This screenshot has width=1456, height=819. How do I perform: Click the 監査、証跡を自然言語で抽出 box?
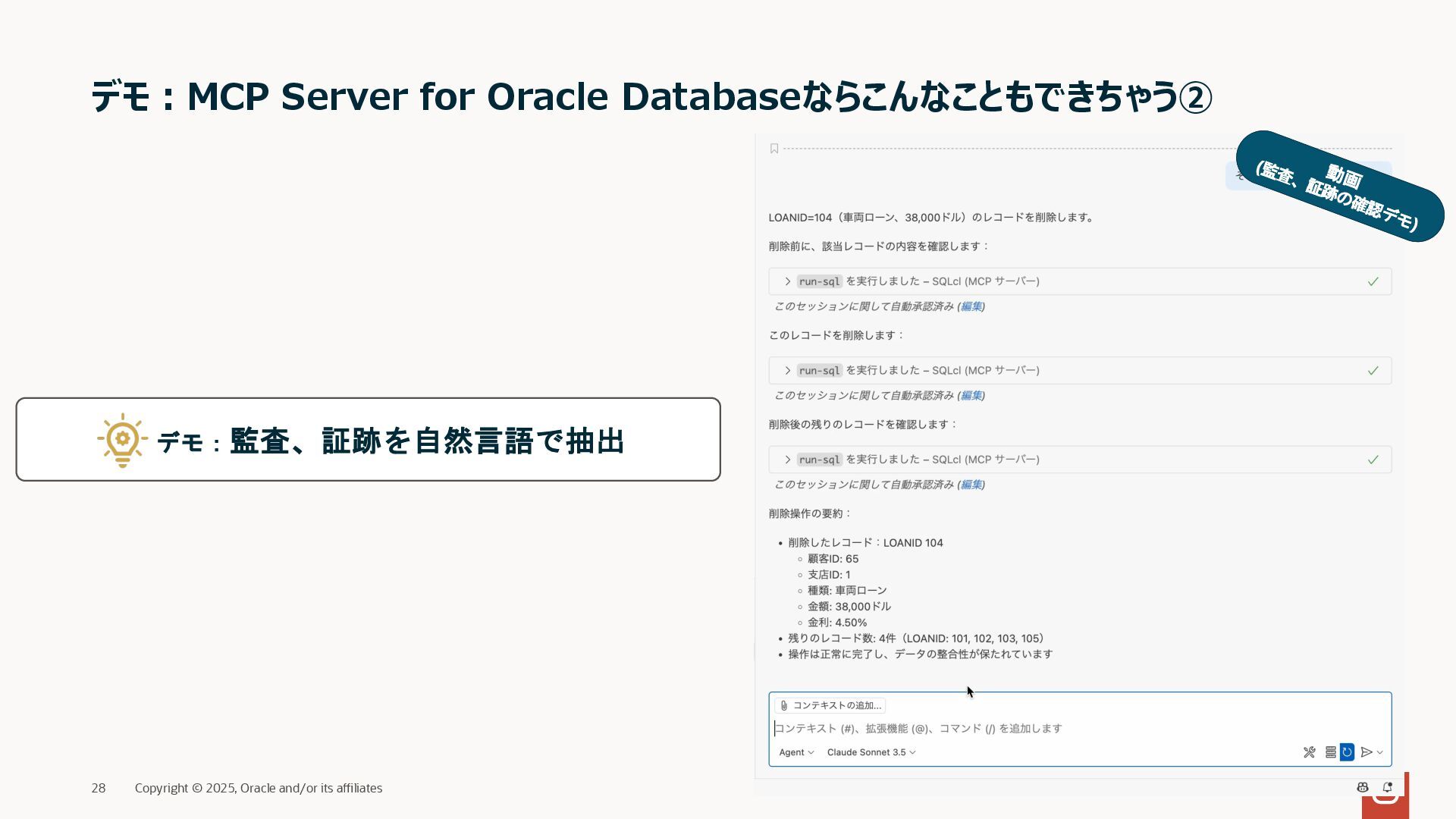(x=368, y=439)
